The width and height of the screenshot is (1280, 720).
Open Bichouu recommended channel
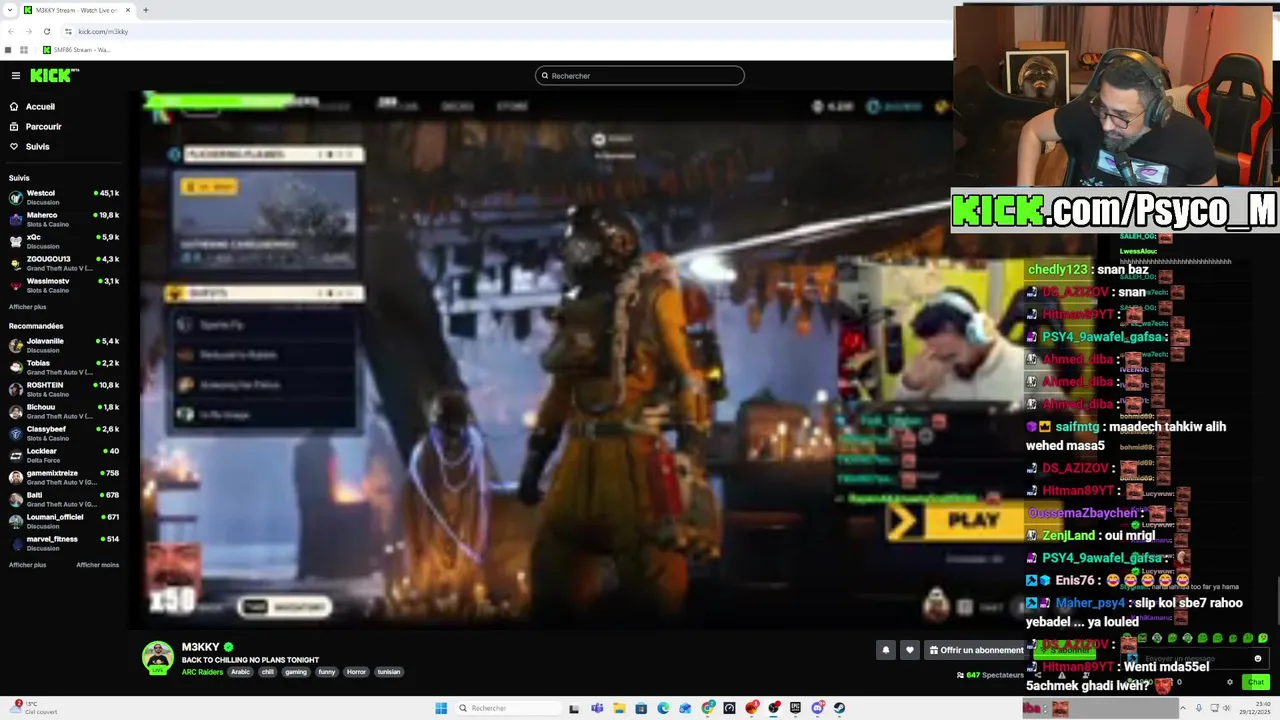coord(64,410)
